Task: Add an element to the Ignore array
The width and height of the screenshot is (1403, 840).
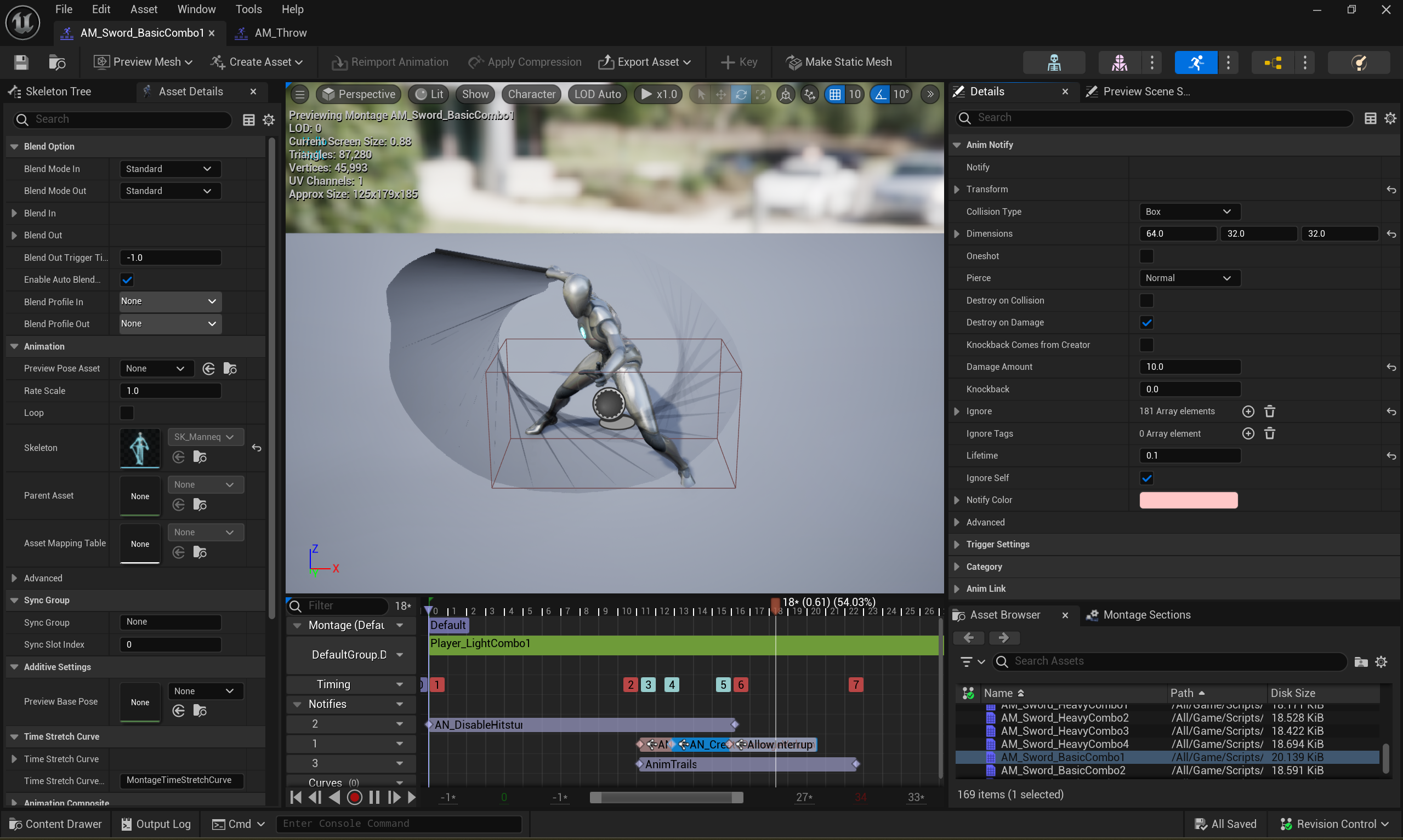Action: [1248, 412]
